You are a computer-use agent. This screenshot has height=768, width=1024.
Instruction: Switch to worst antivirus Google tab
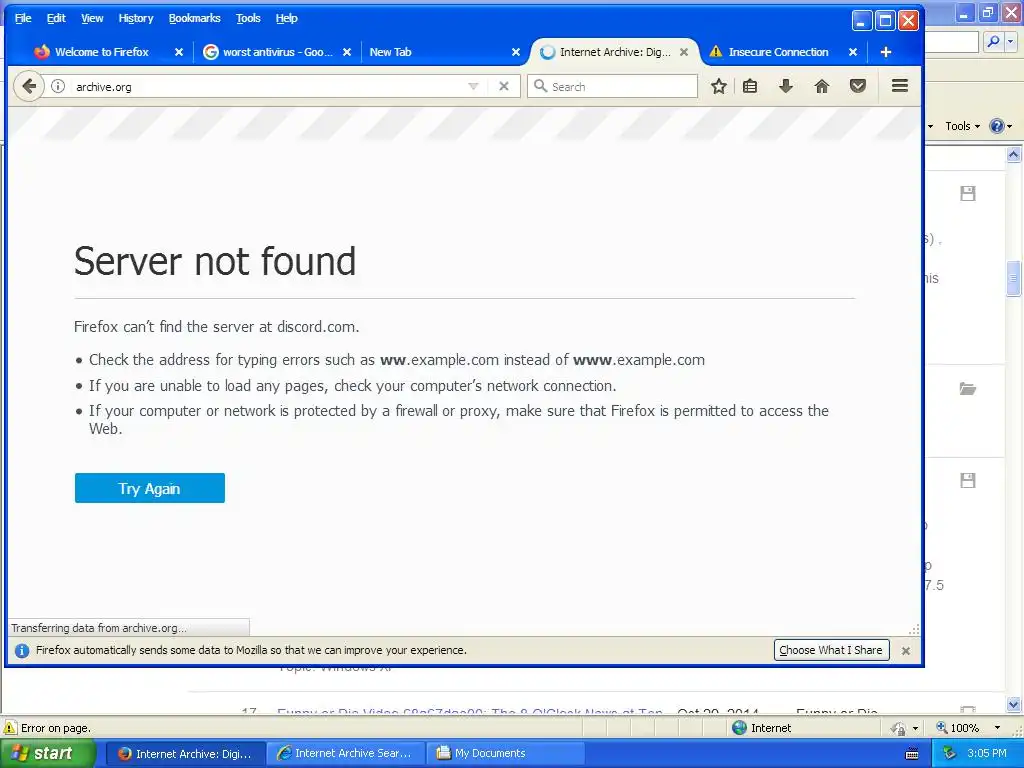coord(277,52)
